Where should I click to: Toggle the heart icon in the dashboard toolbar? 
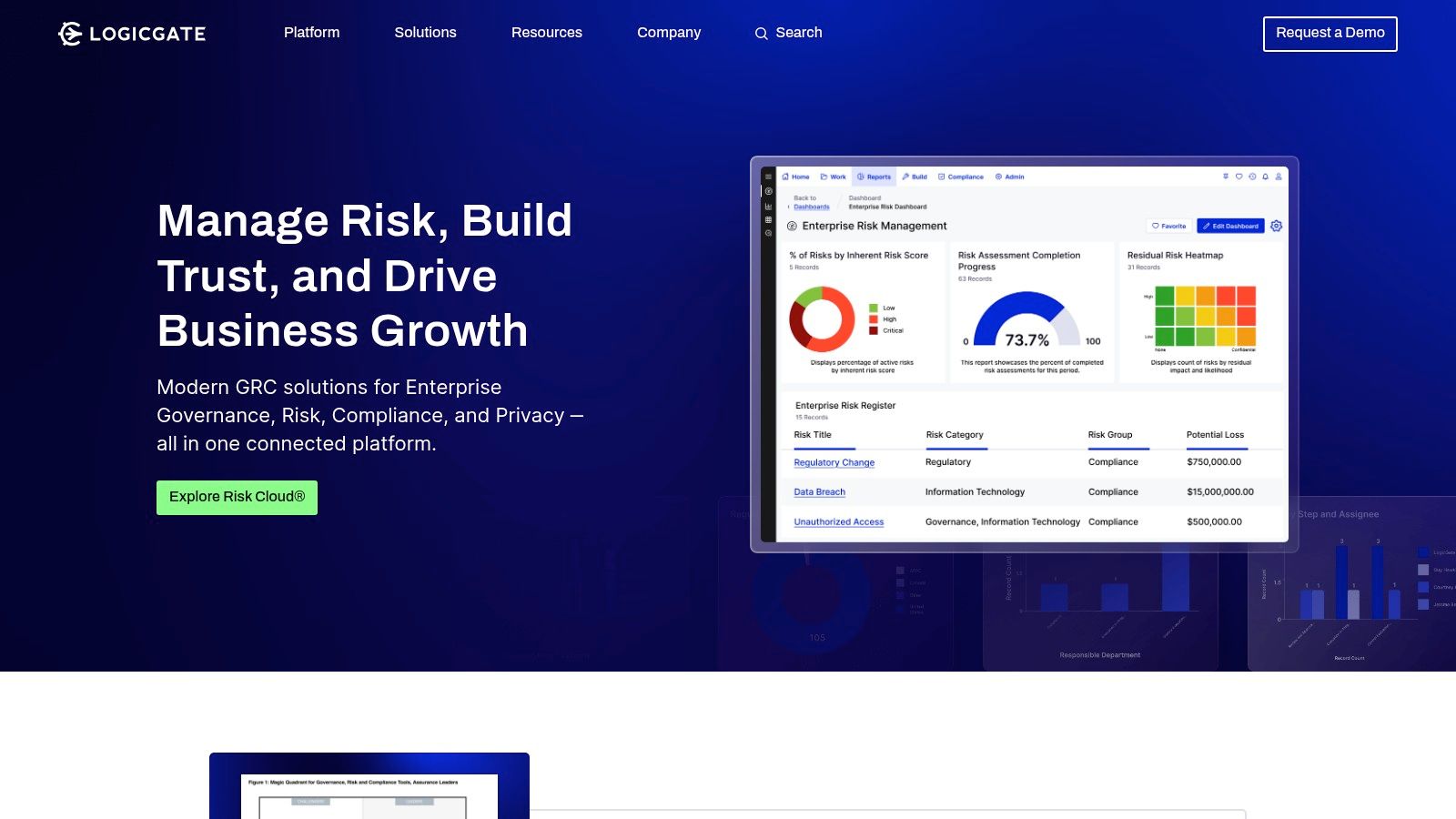click(x=1239, y=177)
